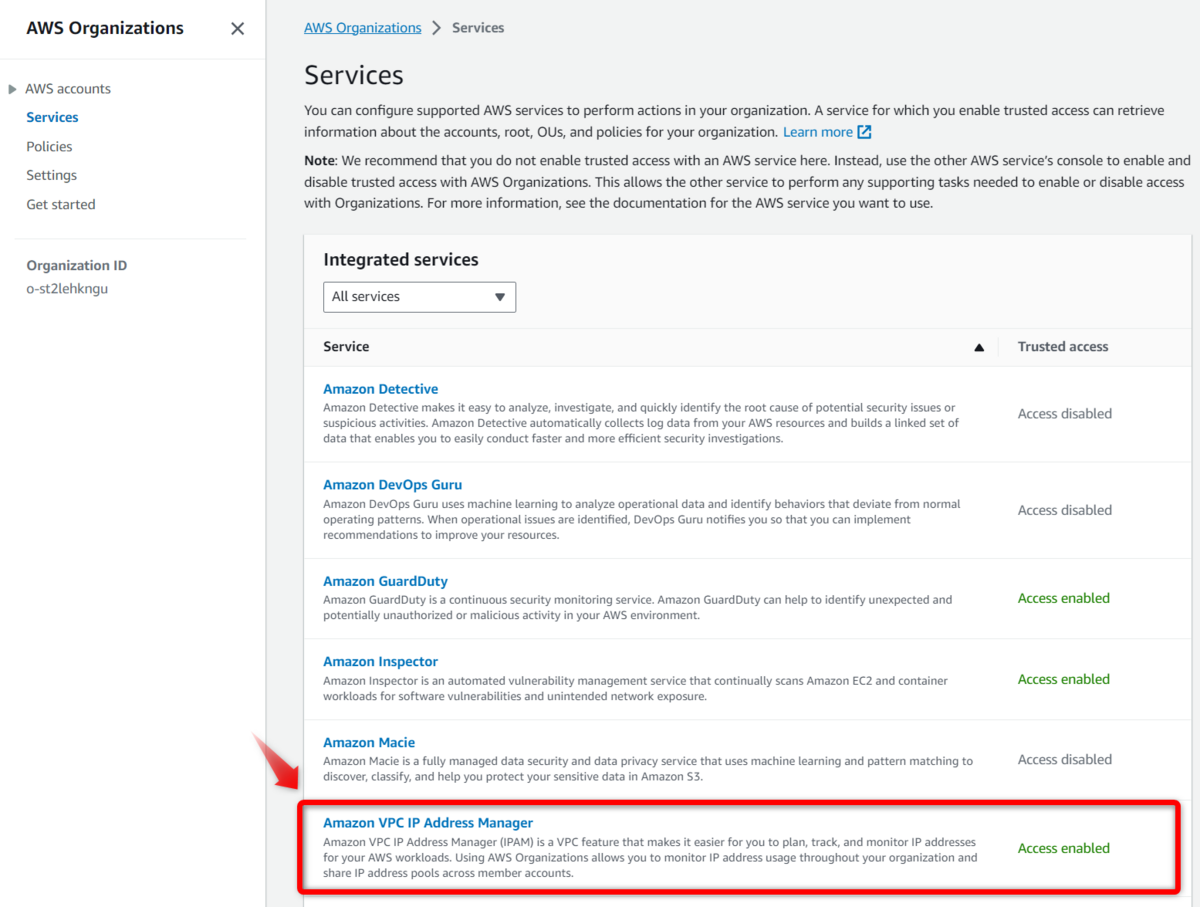Click the external link icon after Learn more
The image size is (1200, 907).
coord(865,132)
